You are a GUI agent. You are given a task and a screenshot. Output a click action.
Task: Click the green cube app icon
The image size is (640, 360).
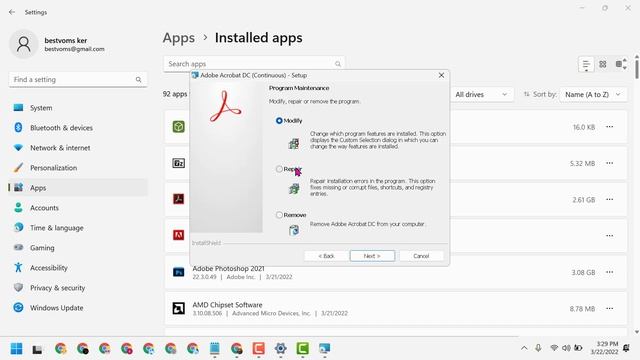[178, 127]
